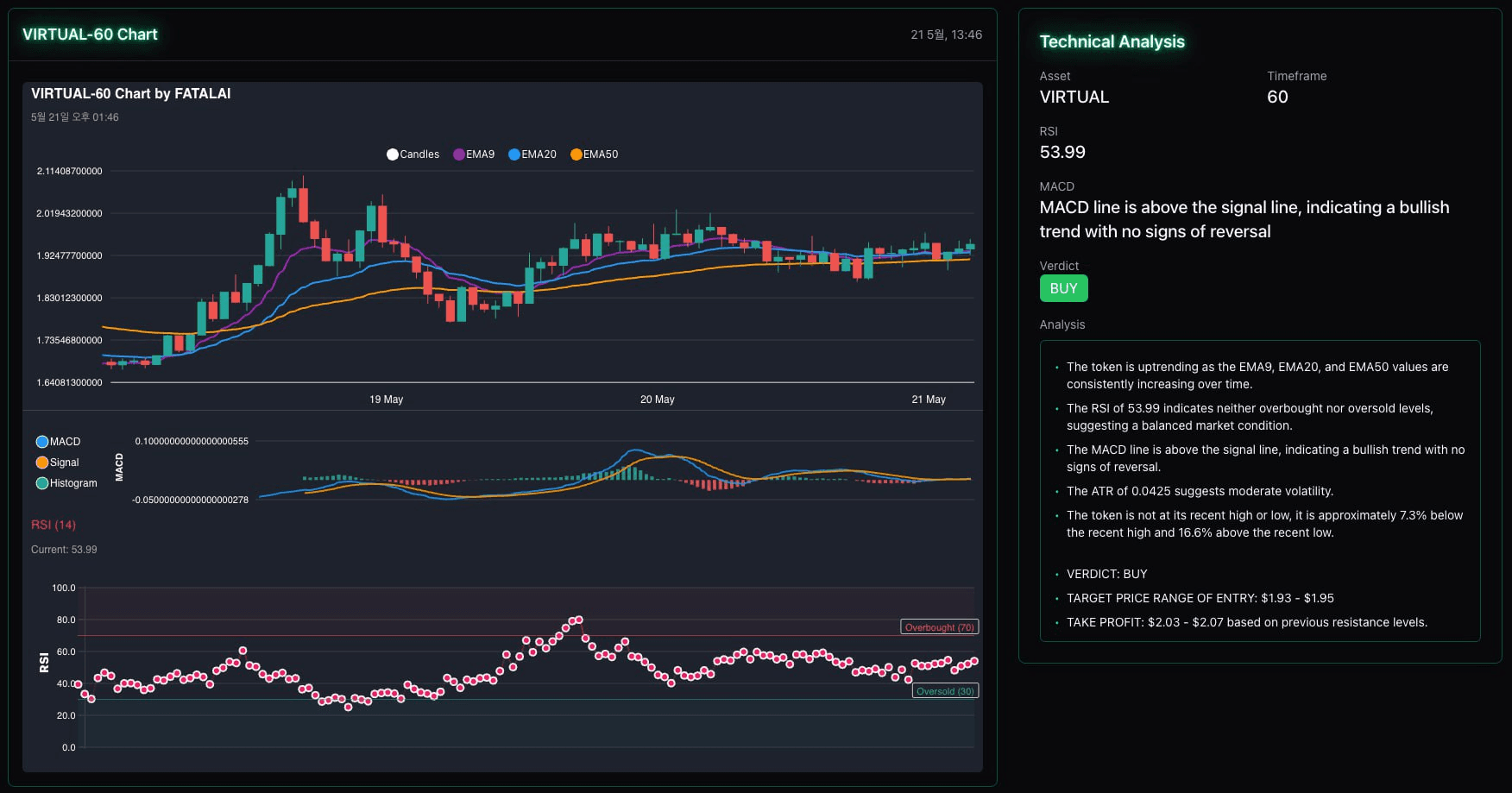Toggle the EMA50 orange legend marker
Screen dimensions: 1512x793
click(x=576, y=154)
